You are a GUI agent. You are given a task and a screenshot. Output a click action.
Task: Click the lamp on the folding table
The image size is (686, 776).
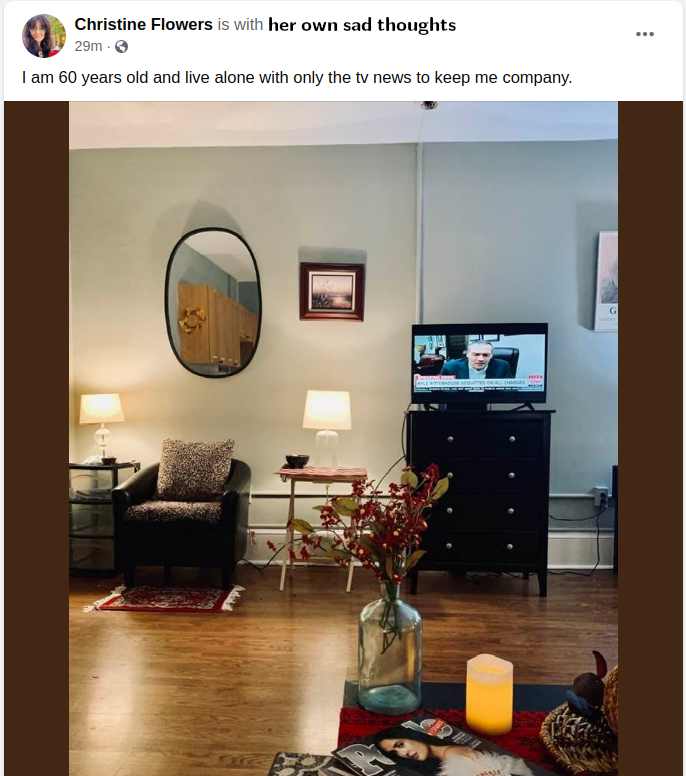tap(327, 428)
